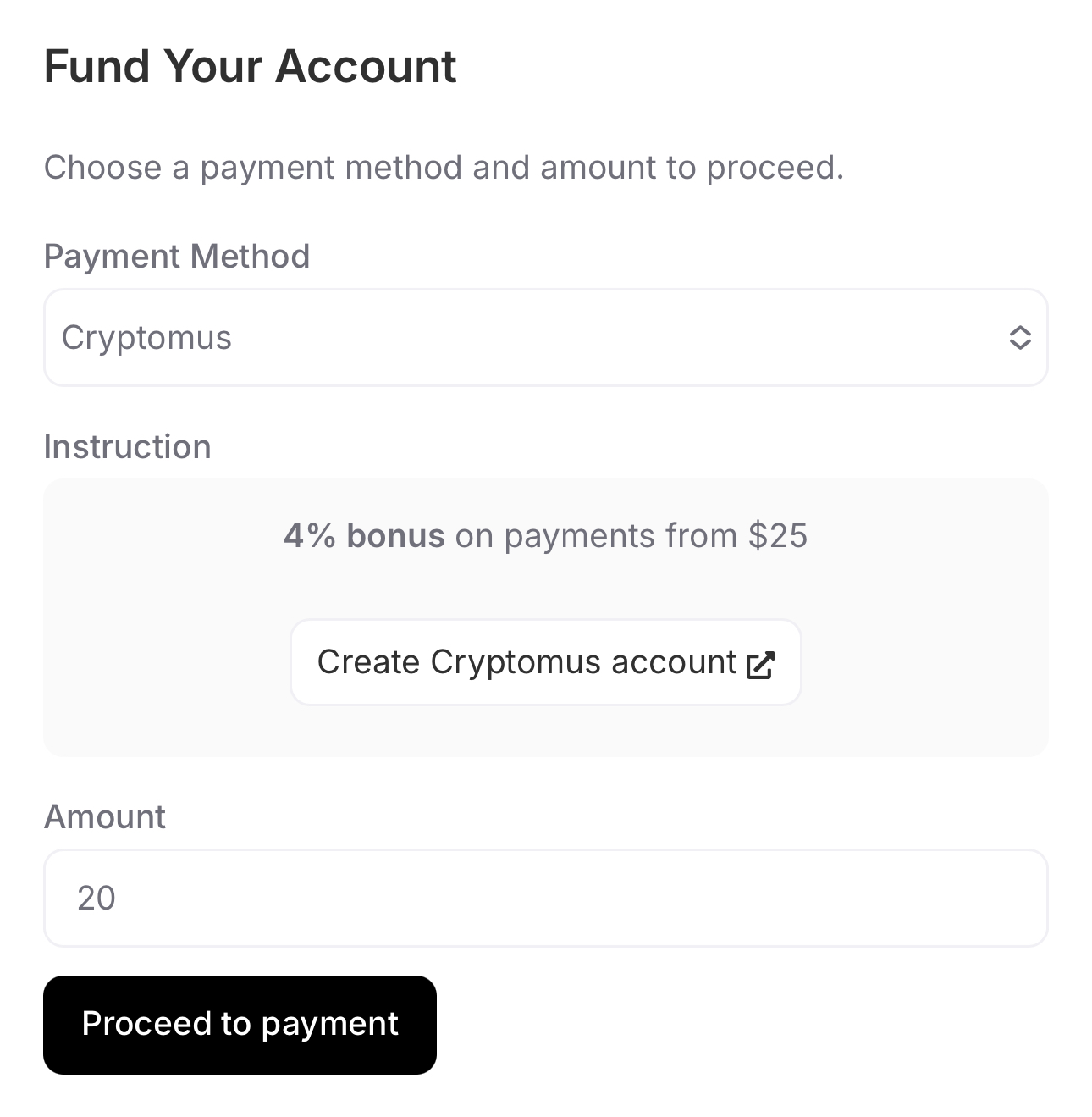Click the bold 4% bonus text
Viewport: 1092px width, 1117px height.
[x=364, y=535]
